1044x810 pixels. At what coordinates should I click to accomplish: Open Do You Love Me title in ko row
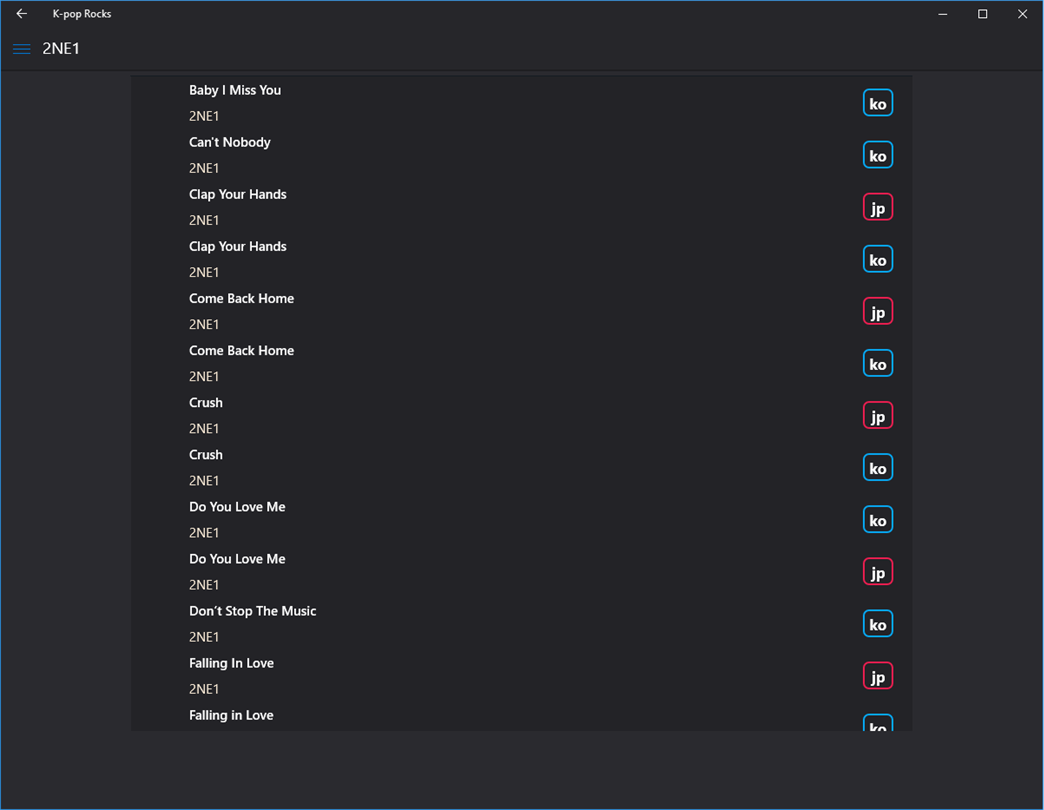[x=237, y=506]
